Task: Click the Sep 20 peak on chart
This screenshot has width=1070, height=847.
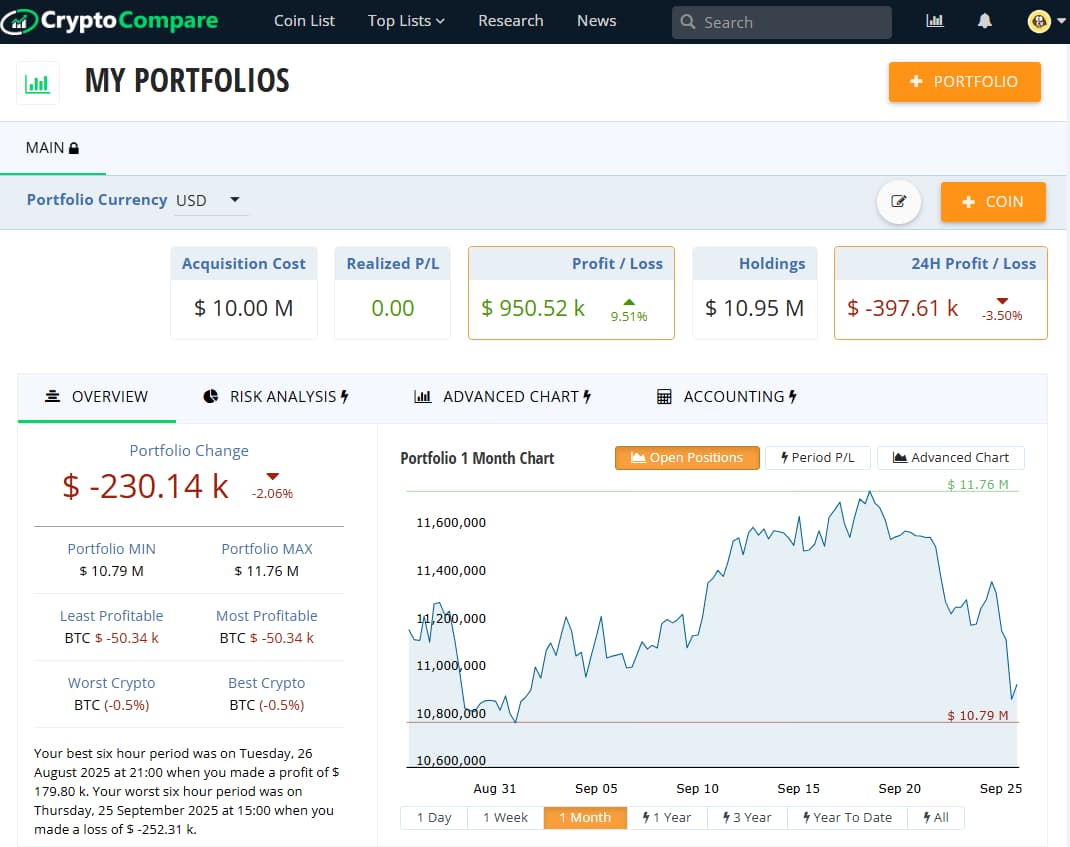Action: (871, 492)
